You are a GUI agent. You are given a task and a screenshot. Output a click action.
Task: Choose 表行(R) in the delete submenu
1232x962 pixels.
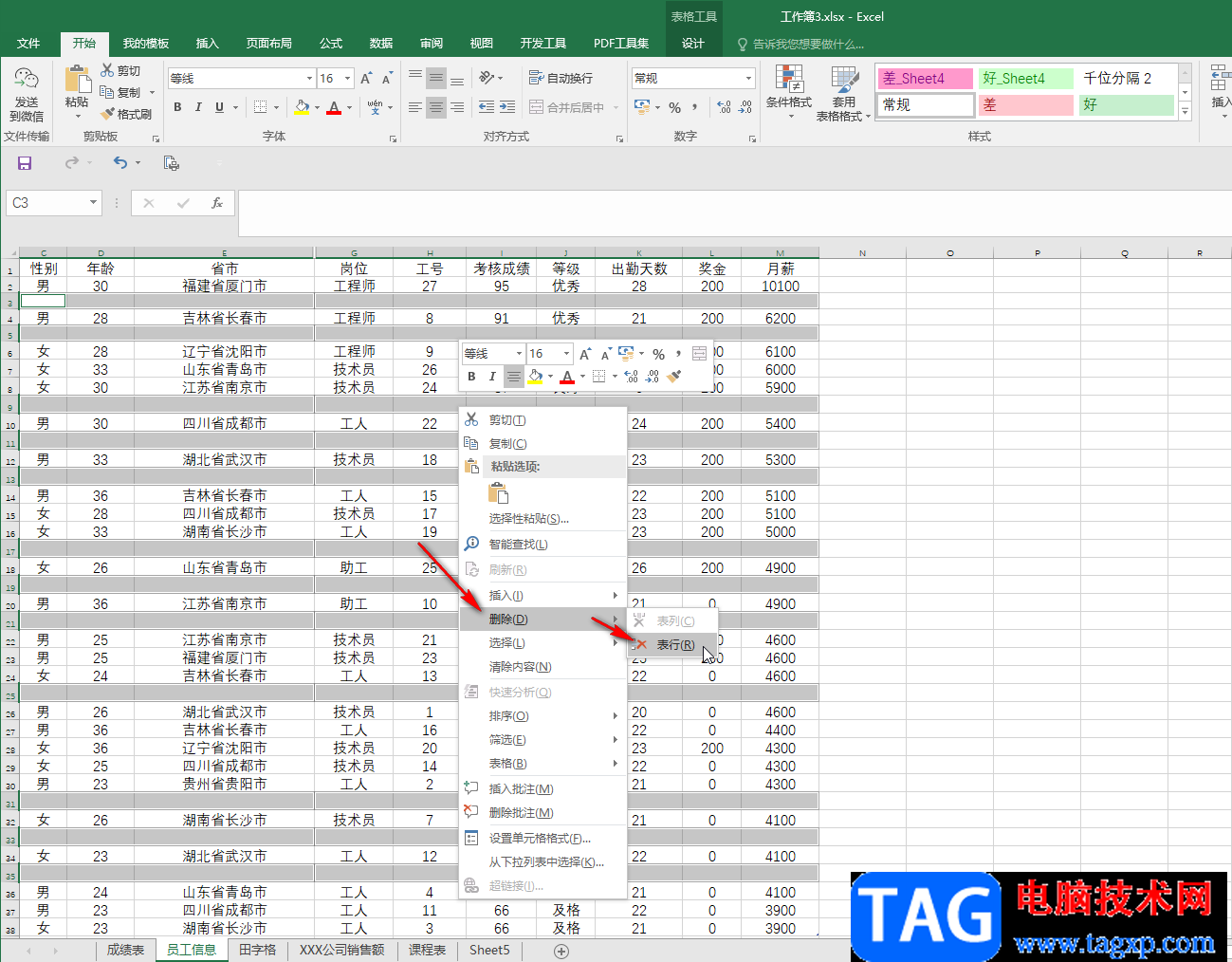click(672, 645)
